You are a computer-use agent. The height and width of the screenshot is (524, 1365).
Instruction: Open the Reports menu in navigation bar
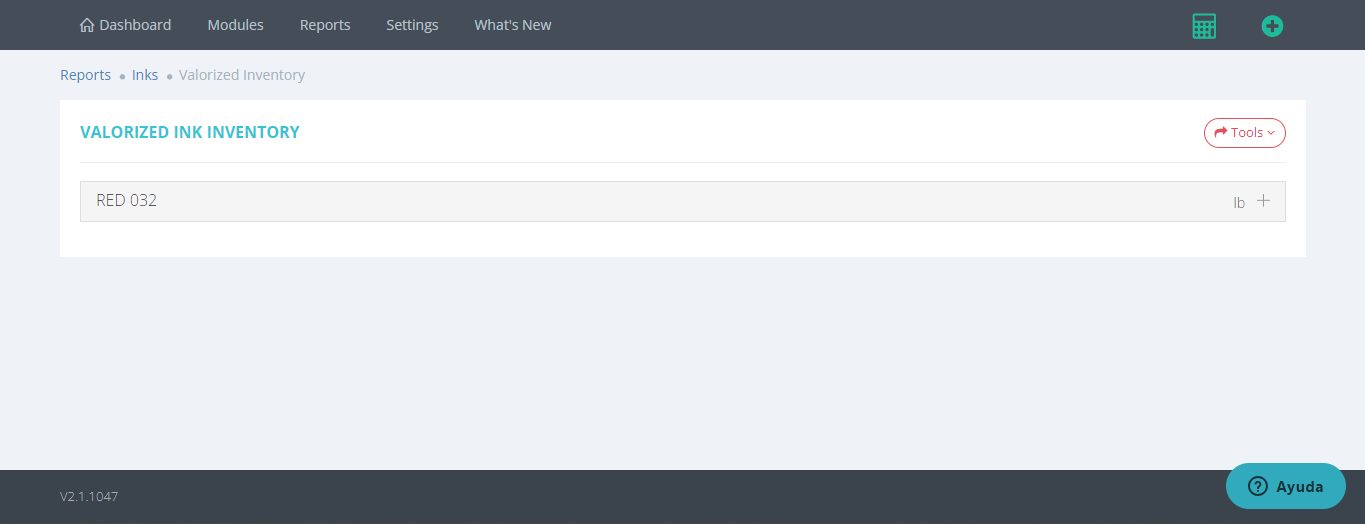click(x=325, y=25)
